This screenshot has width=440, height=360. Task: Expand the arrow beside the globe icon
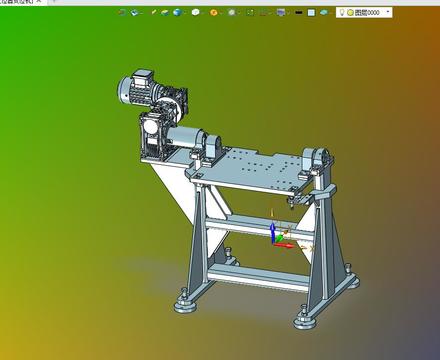(x=185, y=13)
